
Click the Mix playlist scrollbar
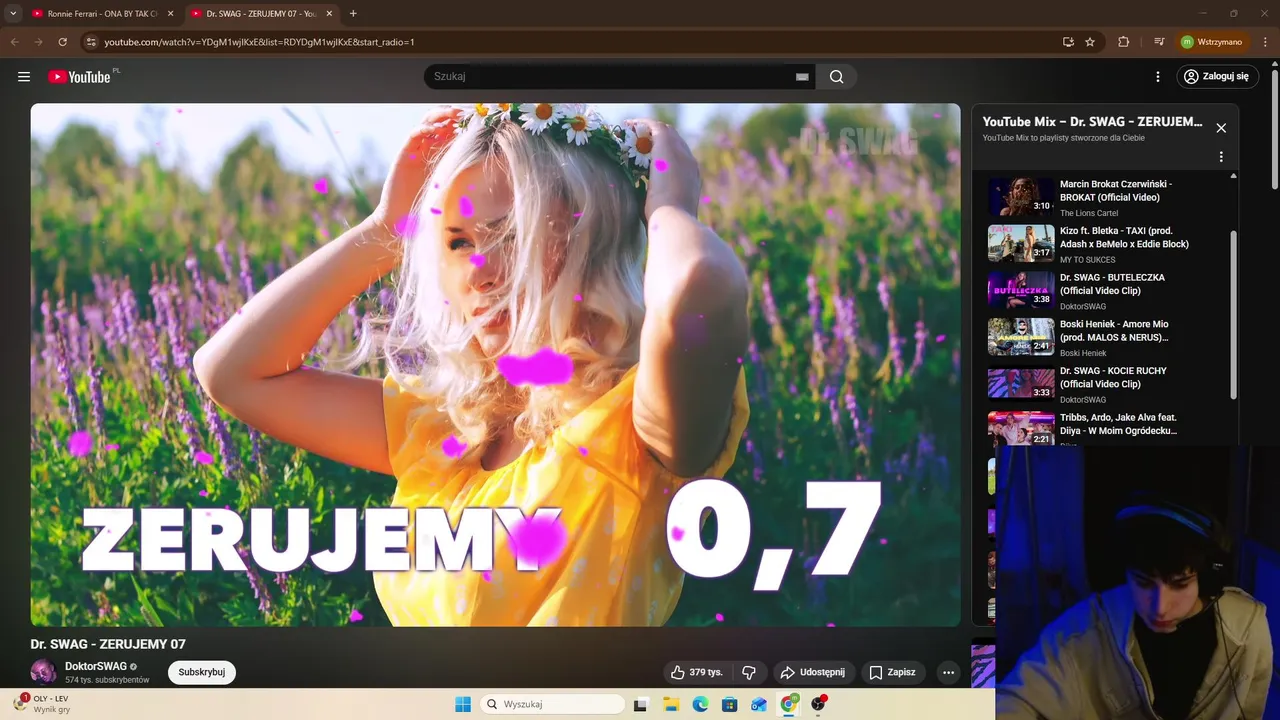point(1233,315)
